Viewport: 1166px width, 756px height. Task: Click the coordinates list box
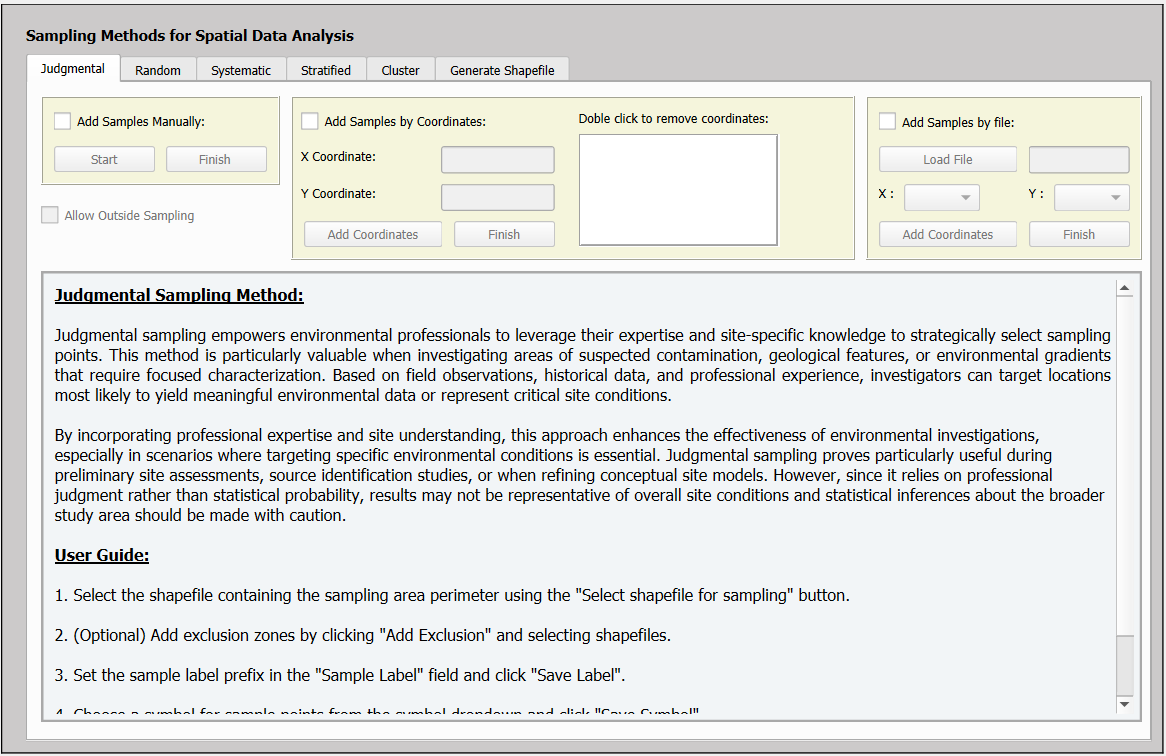(678, 190)
